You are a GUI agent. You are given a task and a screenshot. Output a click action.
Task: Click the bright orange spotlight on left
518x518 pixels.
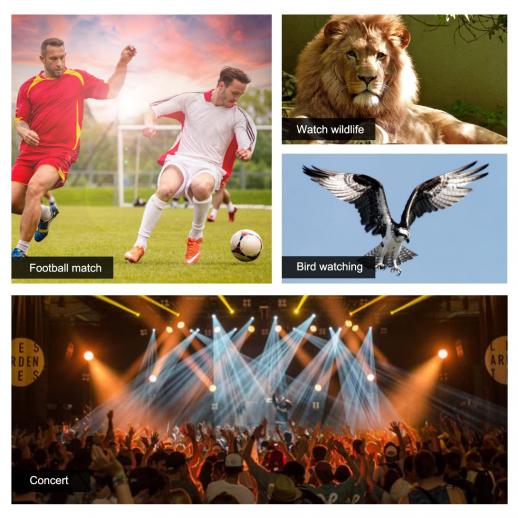coord(89,356)
